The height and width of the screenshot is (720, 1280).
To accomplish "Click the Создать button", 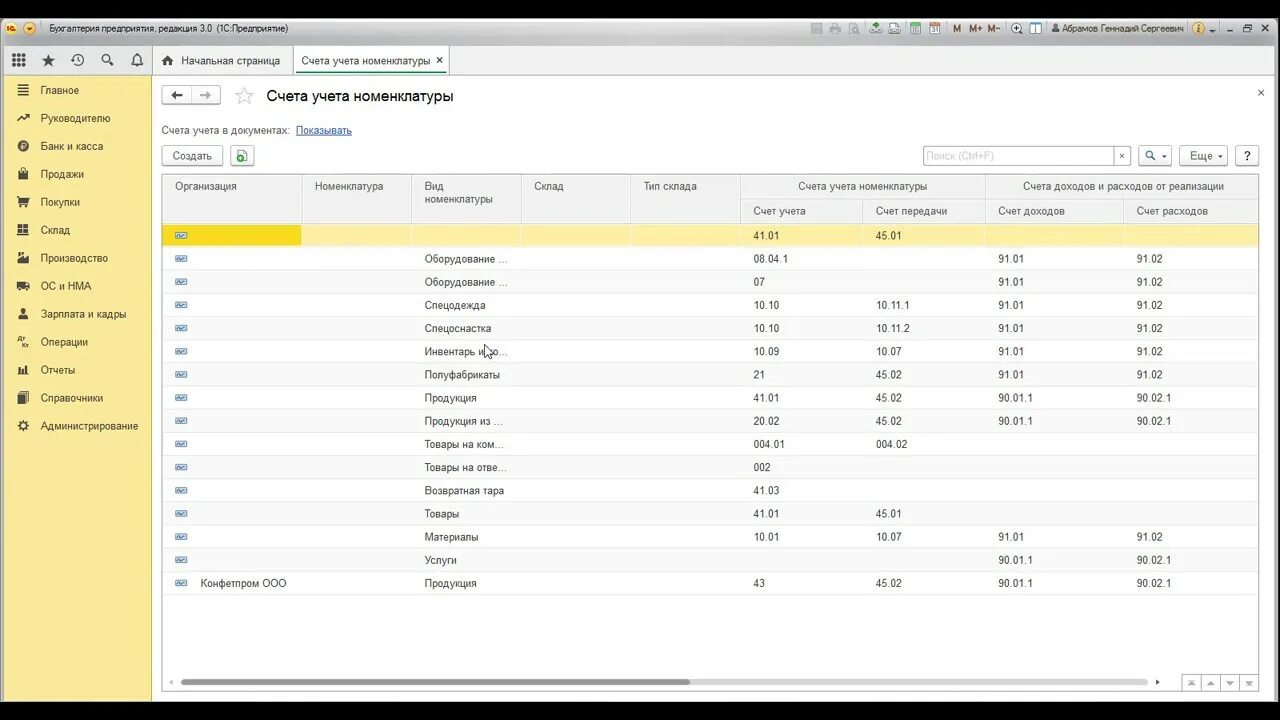I will point(192,156).
